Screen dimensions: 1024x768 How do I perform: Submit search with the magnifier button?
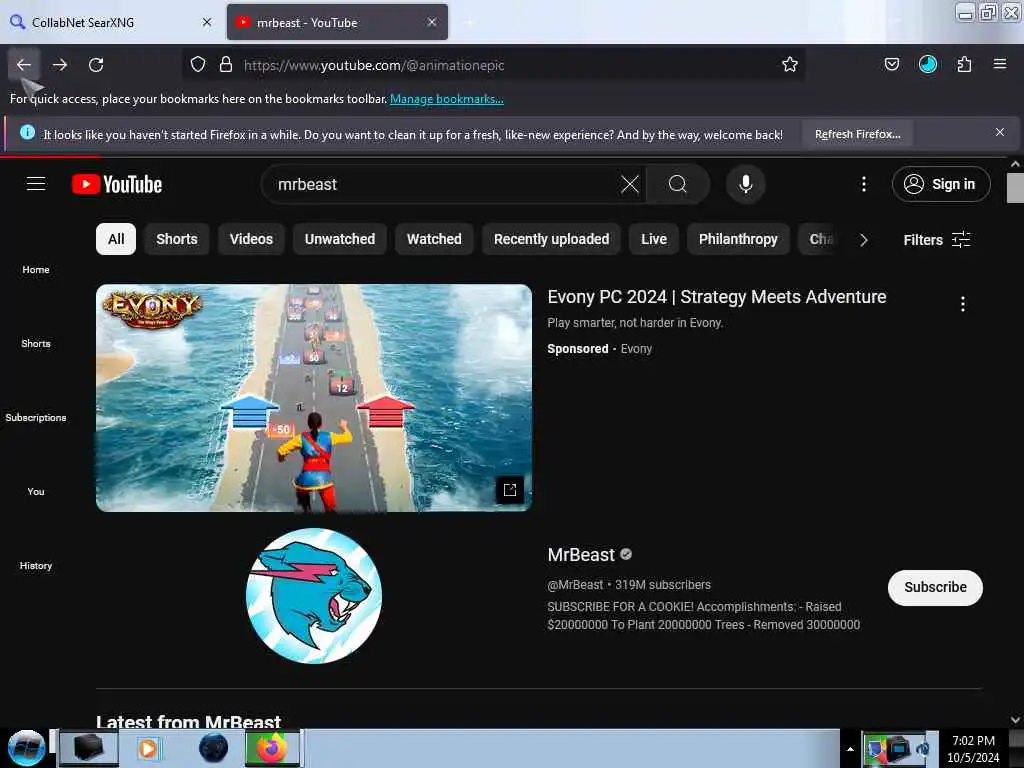[x=678, y=184]
